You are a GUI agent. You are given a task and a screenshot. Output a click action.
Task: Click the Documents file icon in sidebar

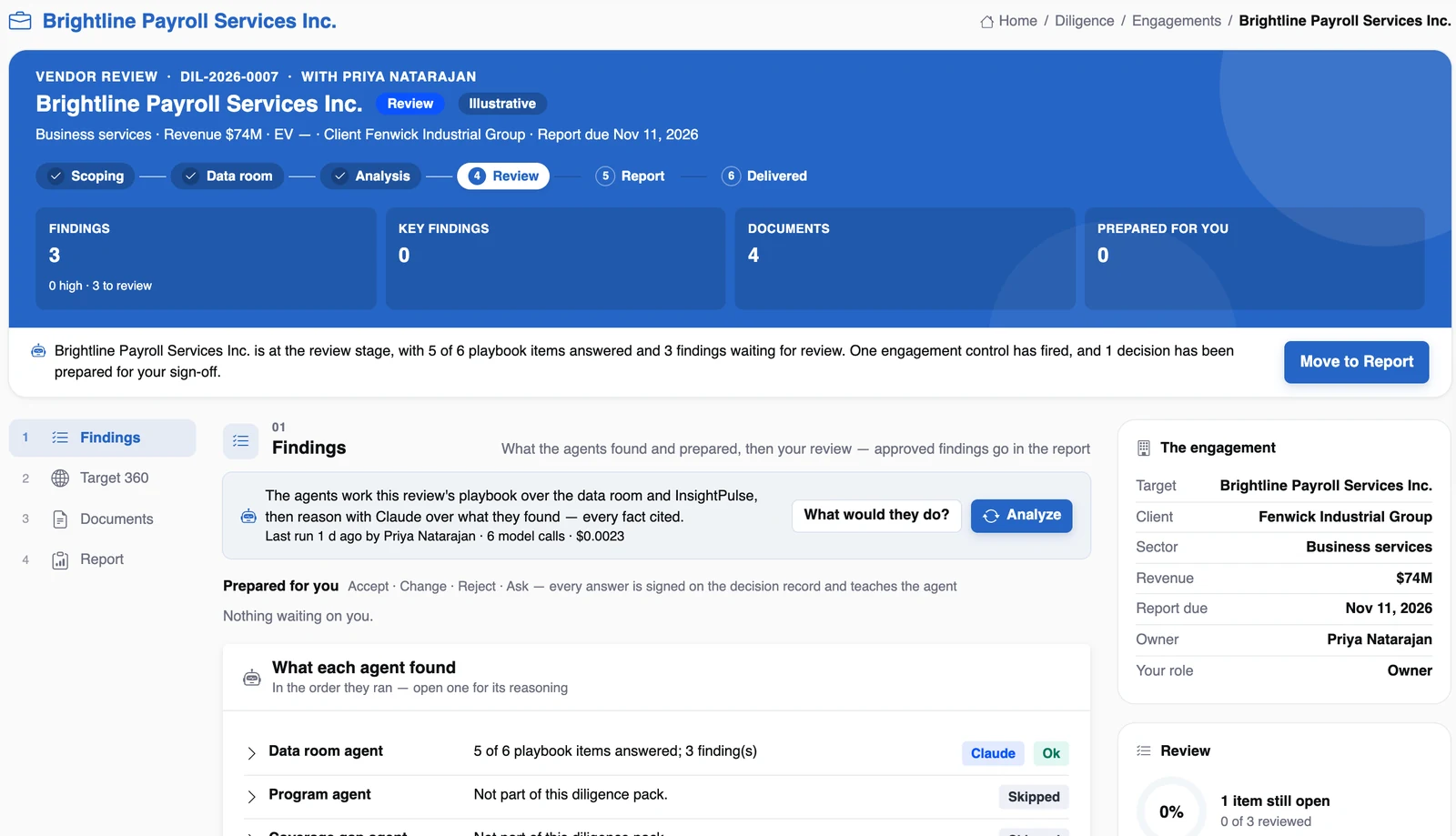[60, 519]
